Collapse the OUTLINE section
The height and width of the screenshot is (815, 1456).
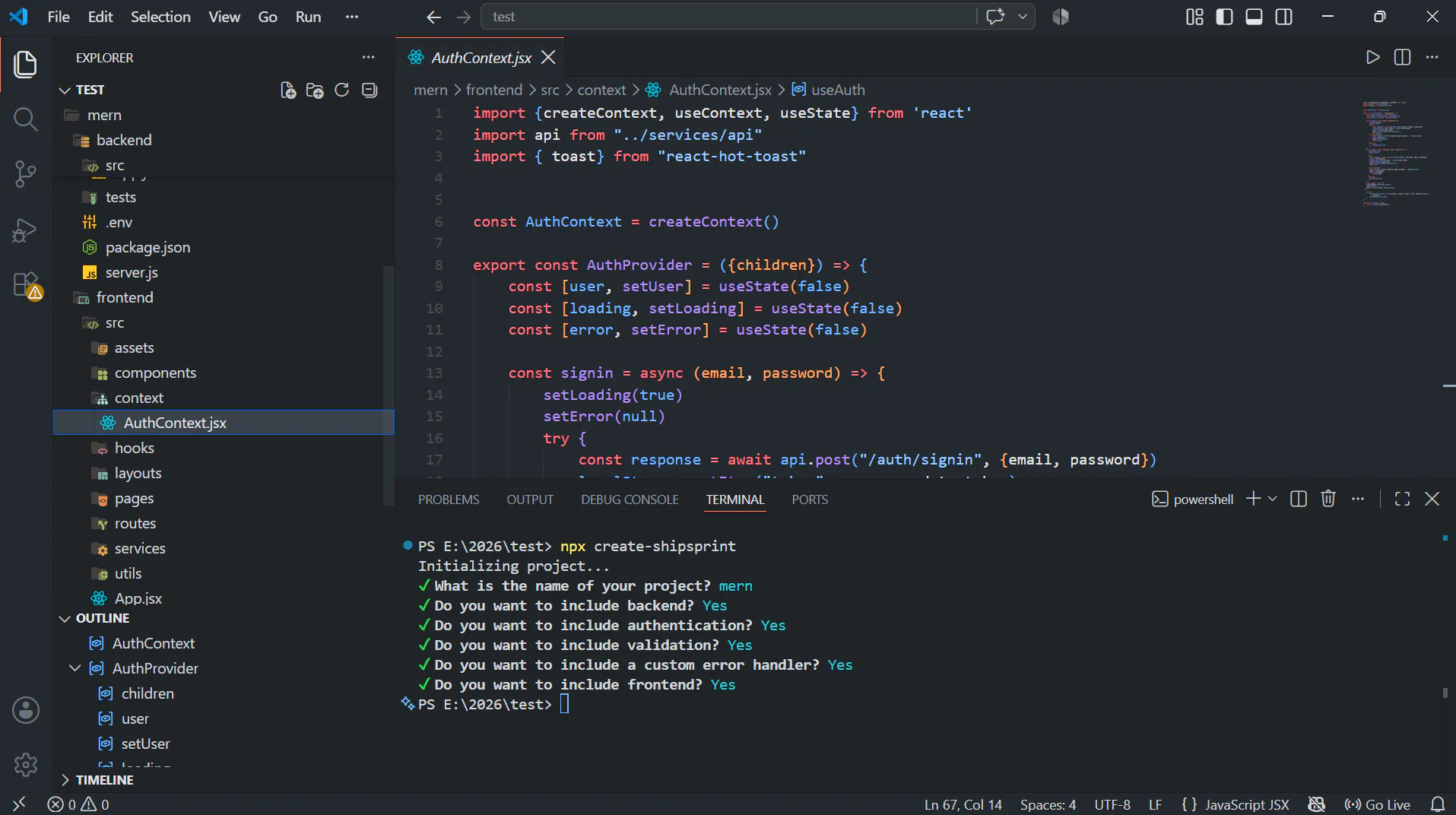click(x=65, y=618)
